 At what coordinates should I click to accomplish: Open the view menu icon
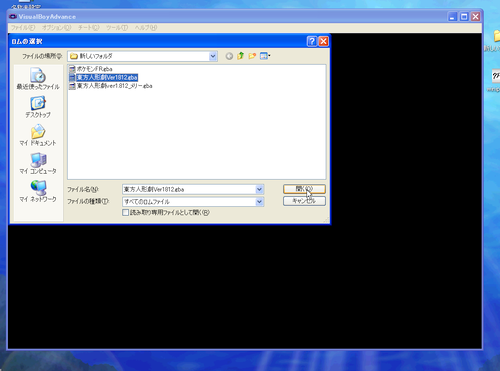point(265,56)
